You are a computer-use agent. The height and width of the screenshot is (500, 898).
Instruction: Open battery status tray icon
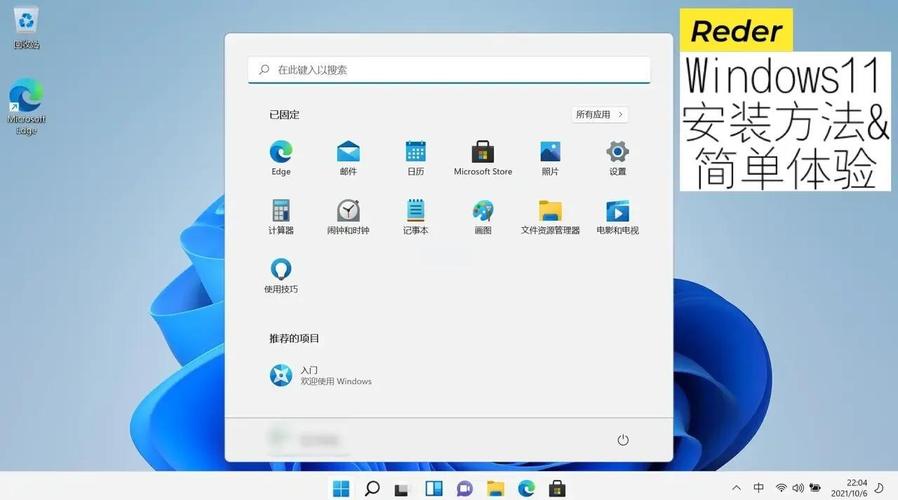point(815,488)
